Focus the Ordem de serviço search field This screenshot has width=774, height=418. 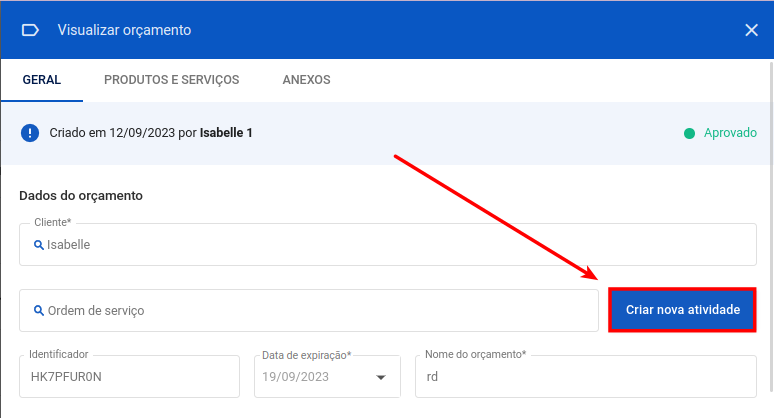tap(309, 310)
